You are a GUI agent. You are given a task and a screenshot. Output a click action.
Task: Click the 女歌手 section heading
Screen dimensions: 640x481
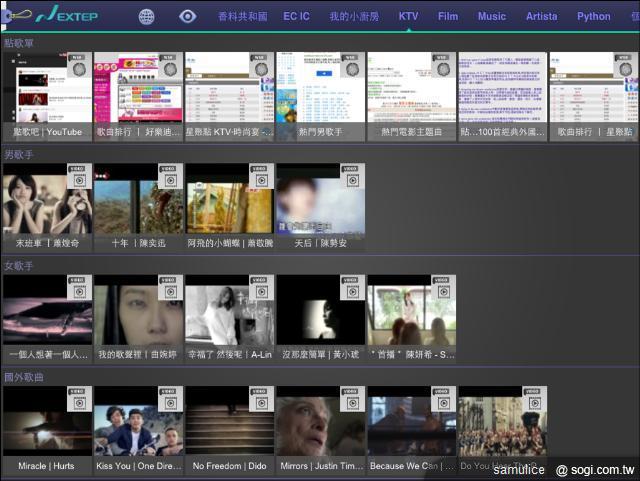19,266
